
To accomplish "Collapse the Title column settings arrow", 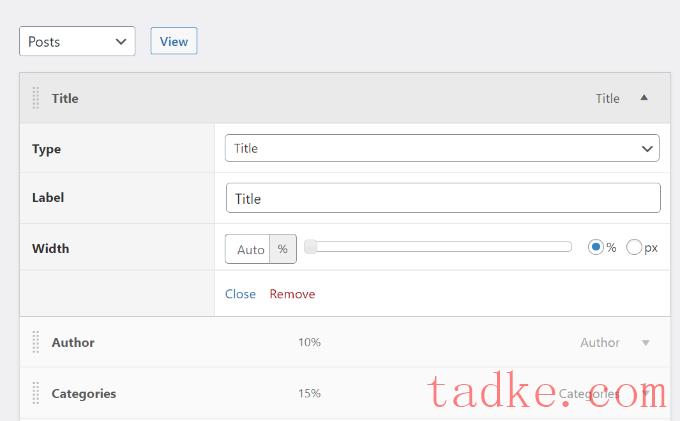I will tap(644, 98).
